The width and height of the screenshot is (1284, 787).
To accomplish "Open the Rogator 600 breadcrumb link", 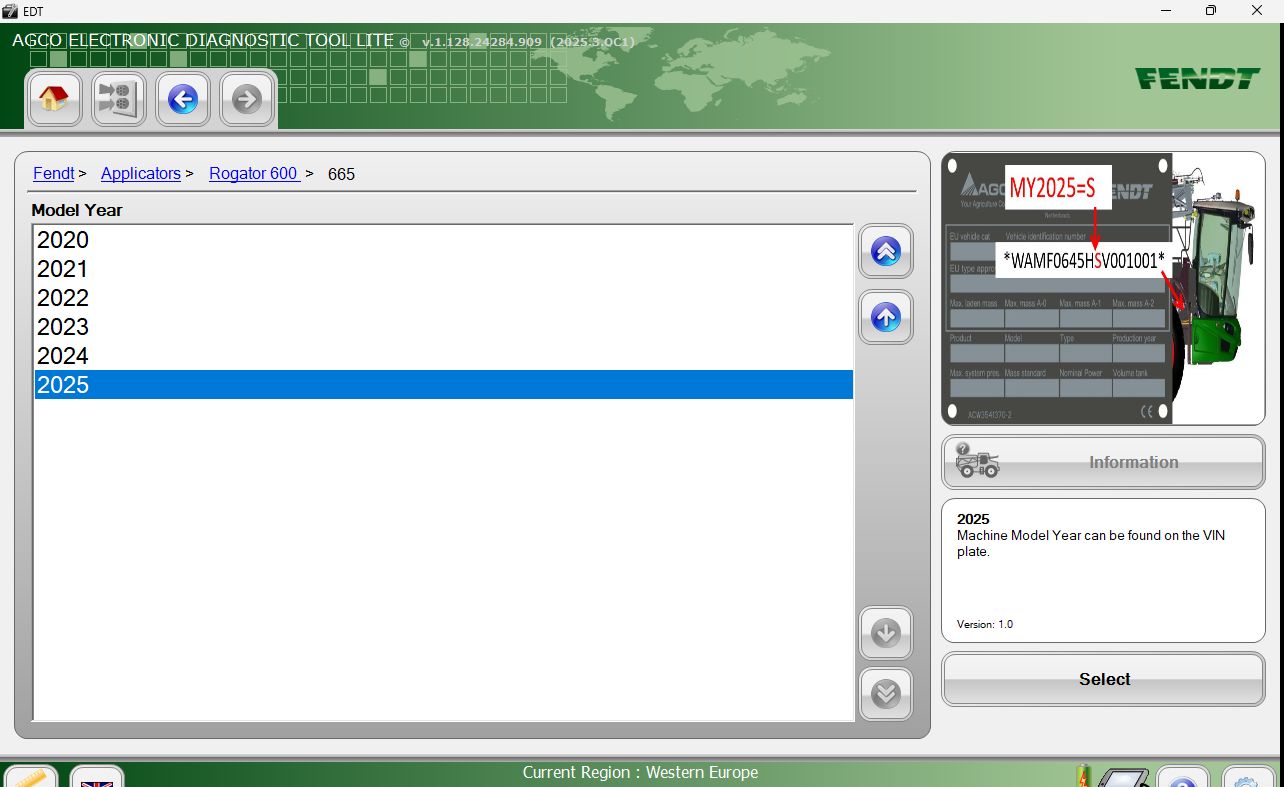I will coord(254,173).
